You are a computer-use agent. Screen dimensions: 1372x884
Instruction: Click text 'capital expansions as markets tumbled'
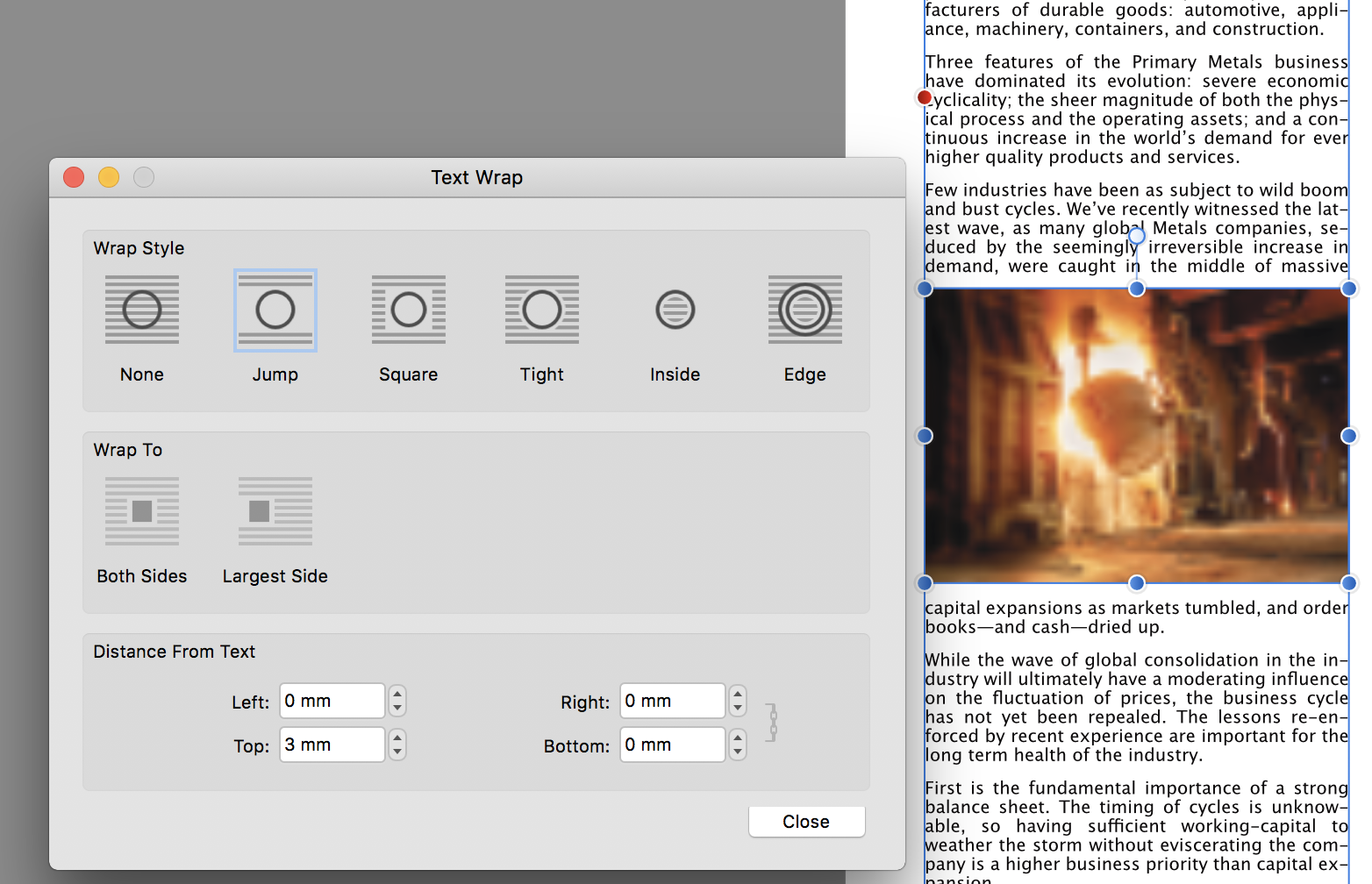pos(1092,608)
